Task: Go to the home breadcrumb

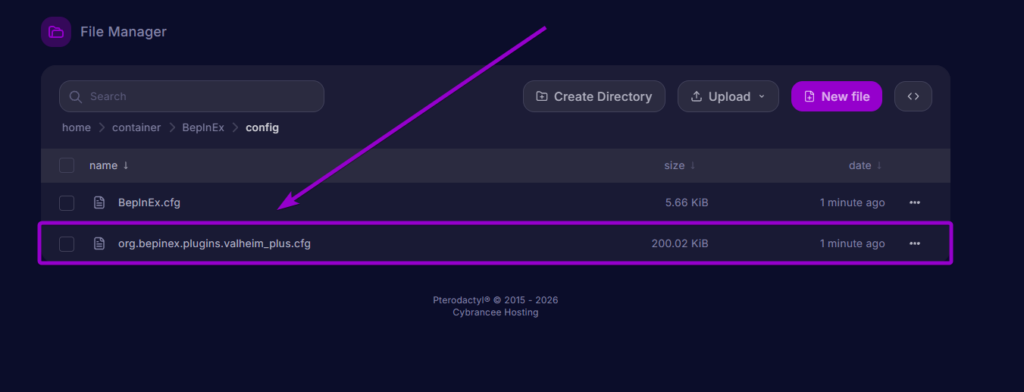Action: pos(76,127)
